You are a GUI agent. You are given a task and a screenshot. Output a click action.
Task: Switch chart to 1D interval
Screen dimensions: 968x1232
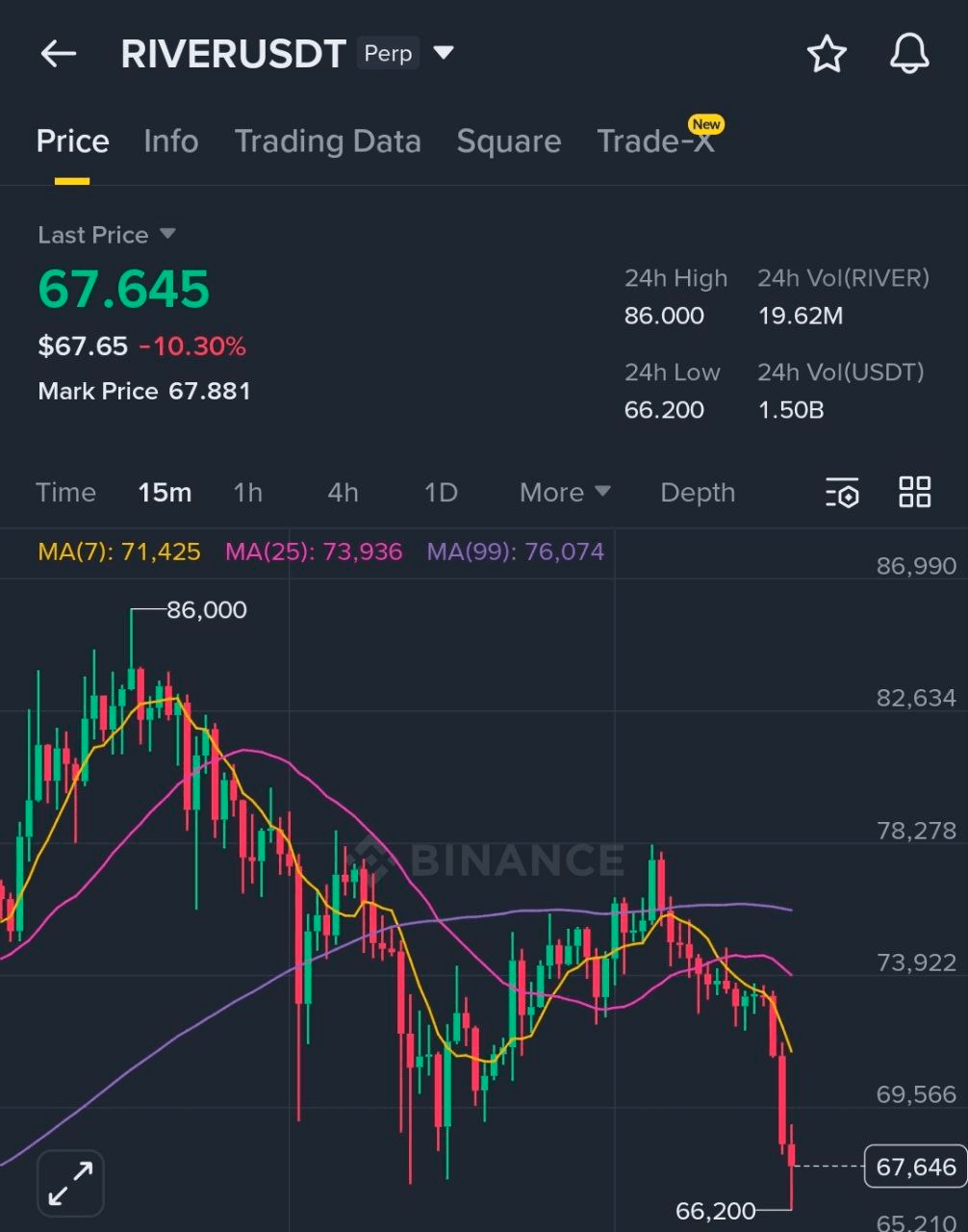click(440, 493)
